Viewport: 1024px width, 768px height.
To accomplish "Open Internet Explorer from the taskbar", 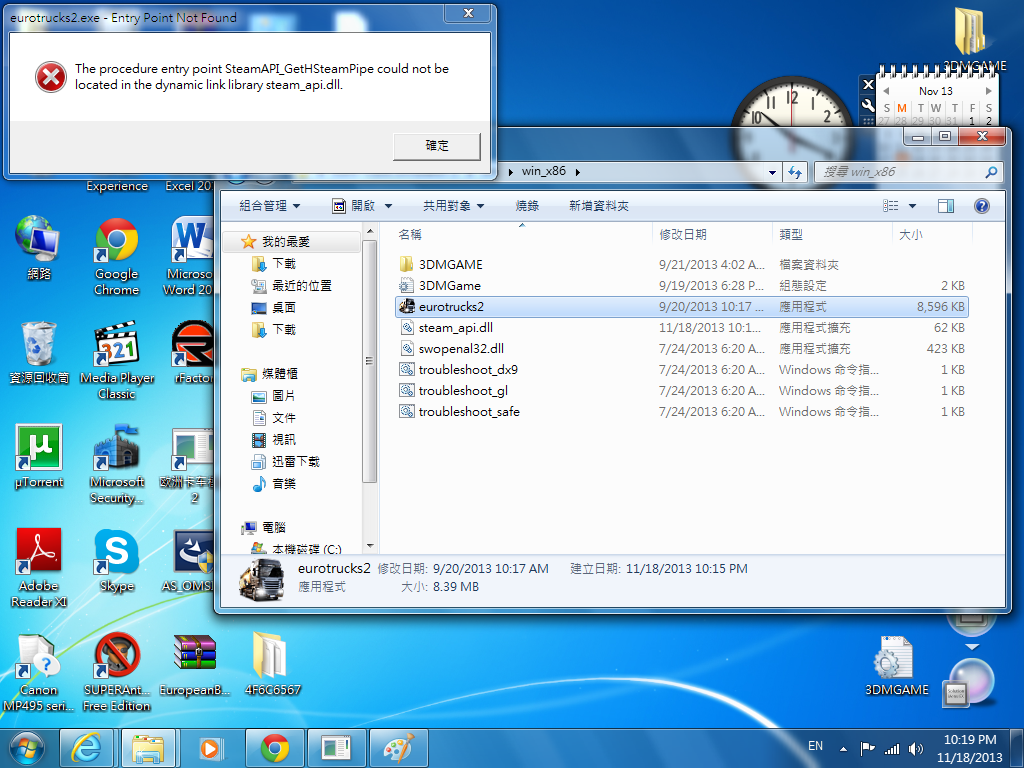I will tap(86, 748).
